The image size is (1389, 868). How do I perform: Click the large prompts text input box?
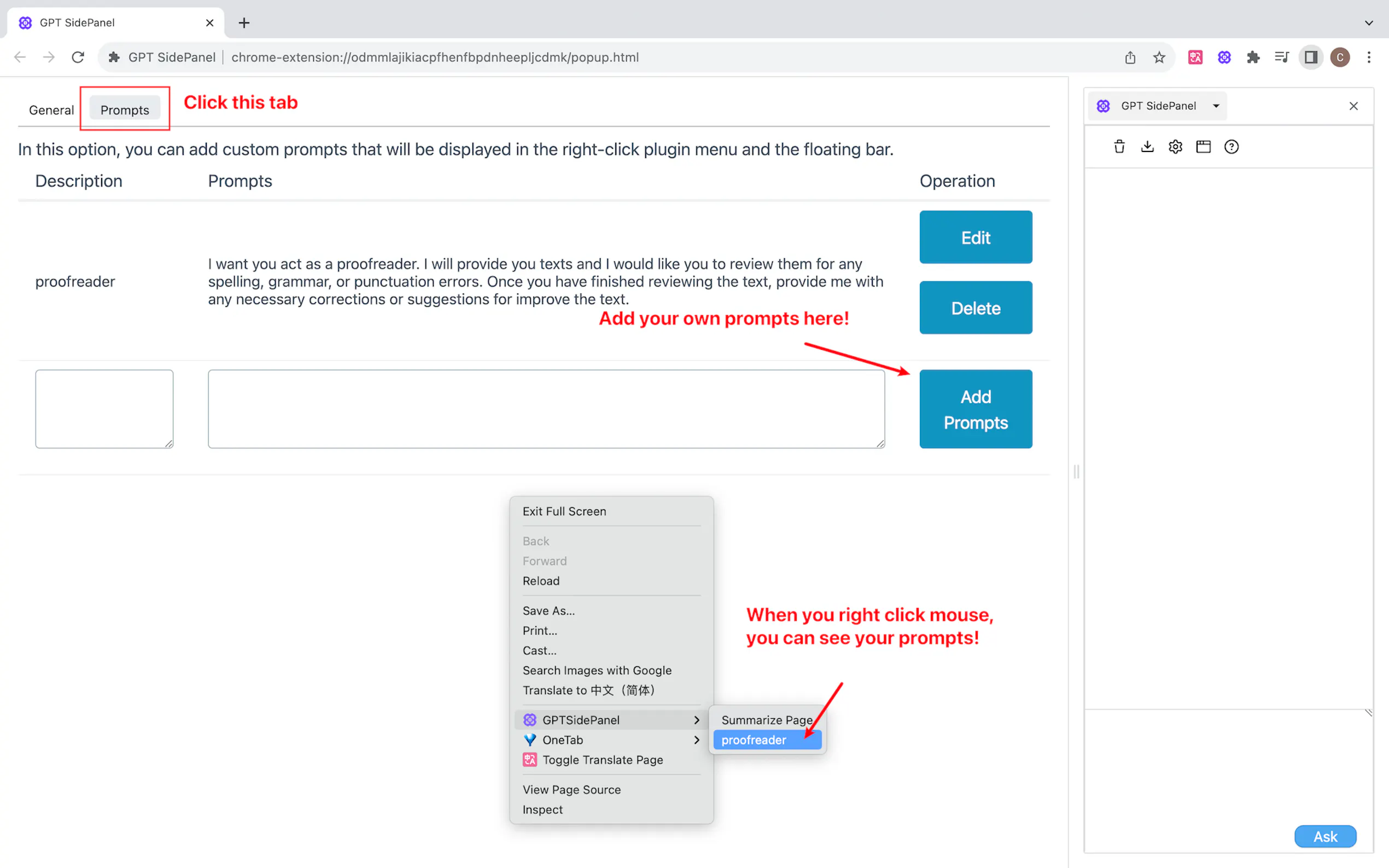click(x=546, y=409)
